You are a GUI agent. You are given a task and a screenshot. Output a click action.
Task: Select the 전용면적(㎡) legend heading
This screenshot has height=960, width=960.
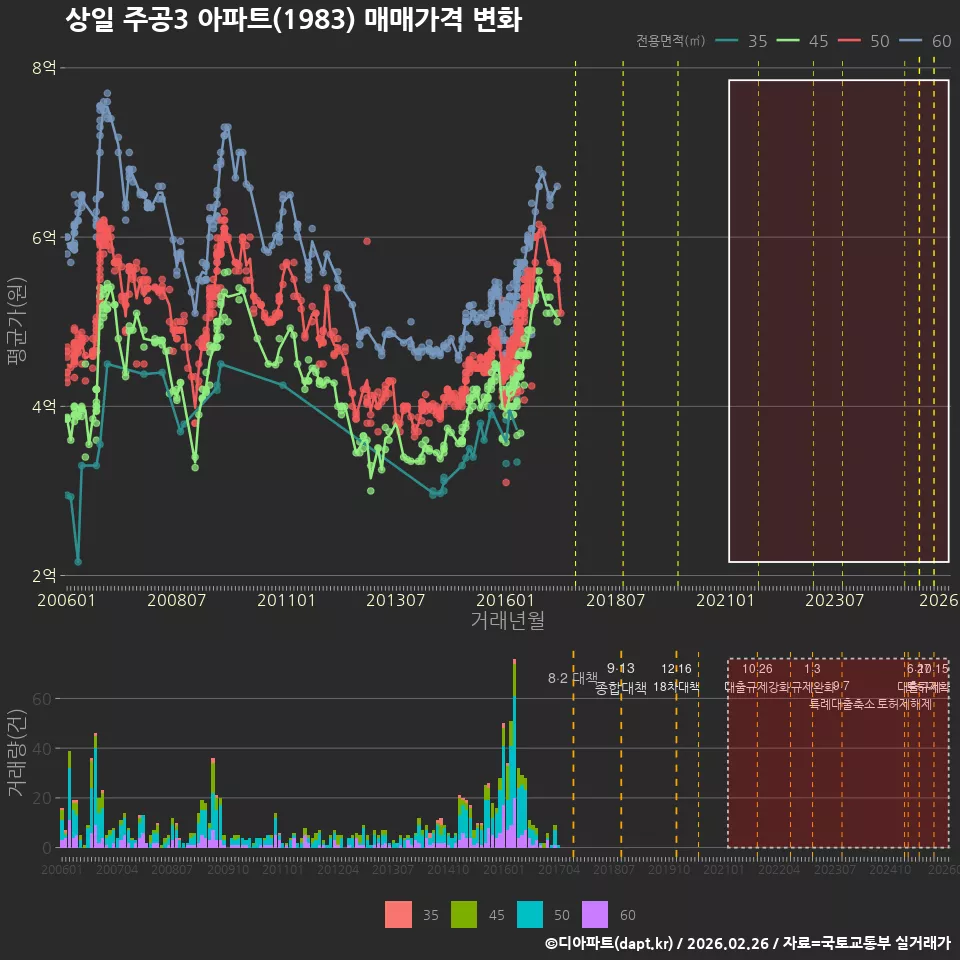[670, 41]
